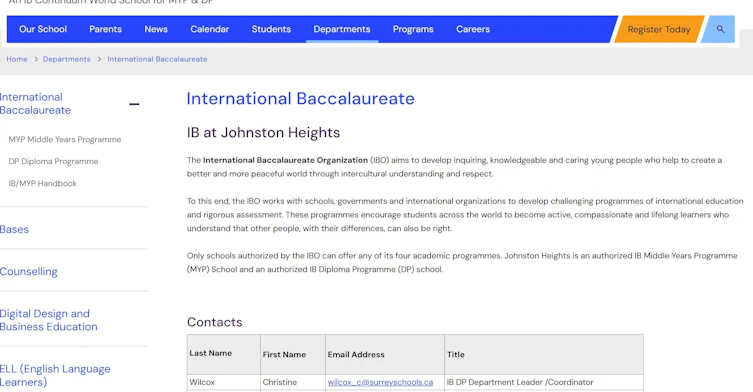
Task: Click the Christine first name cell
Action: click(293, 382)
